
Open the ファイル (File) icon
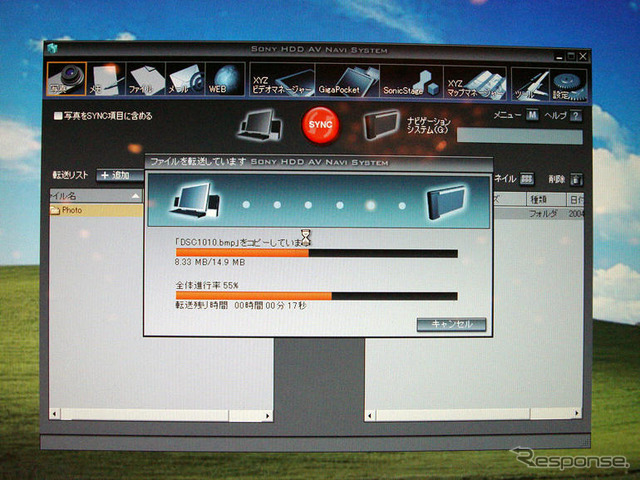coord(145,79)
